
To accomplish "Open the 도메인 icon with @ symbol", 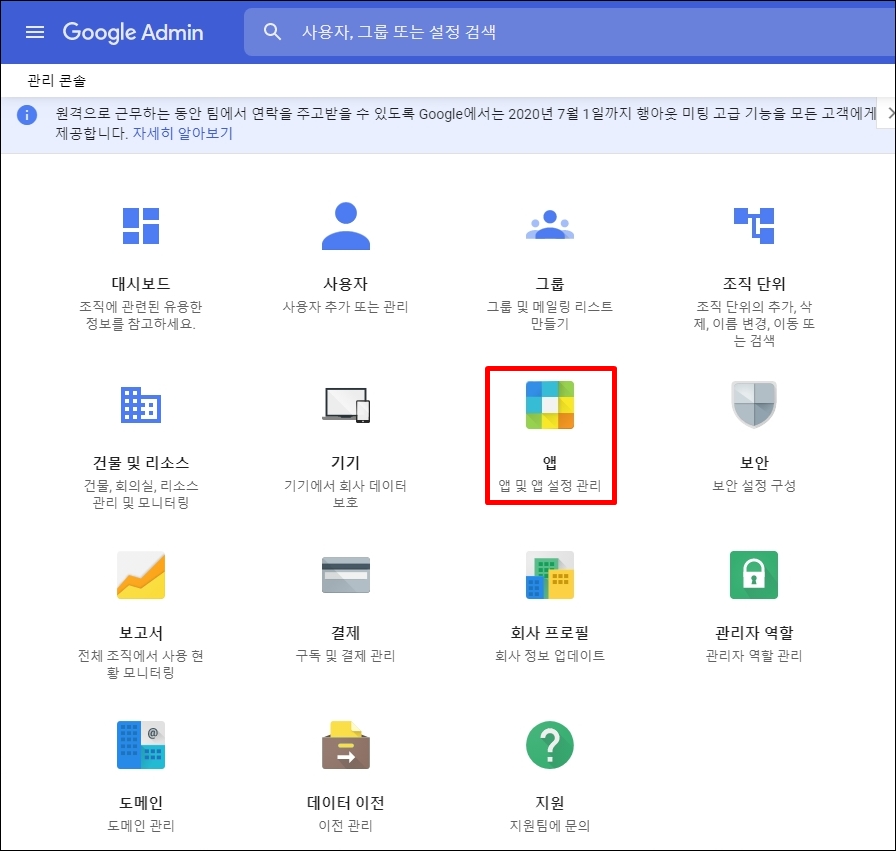I will pyautogui.click(x=141, y=745).
